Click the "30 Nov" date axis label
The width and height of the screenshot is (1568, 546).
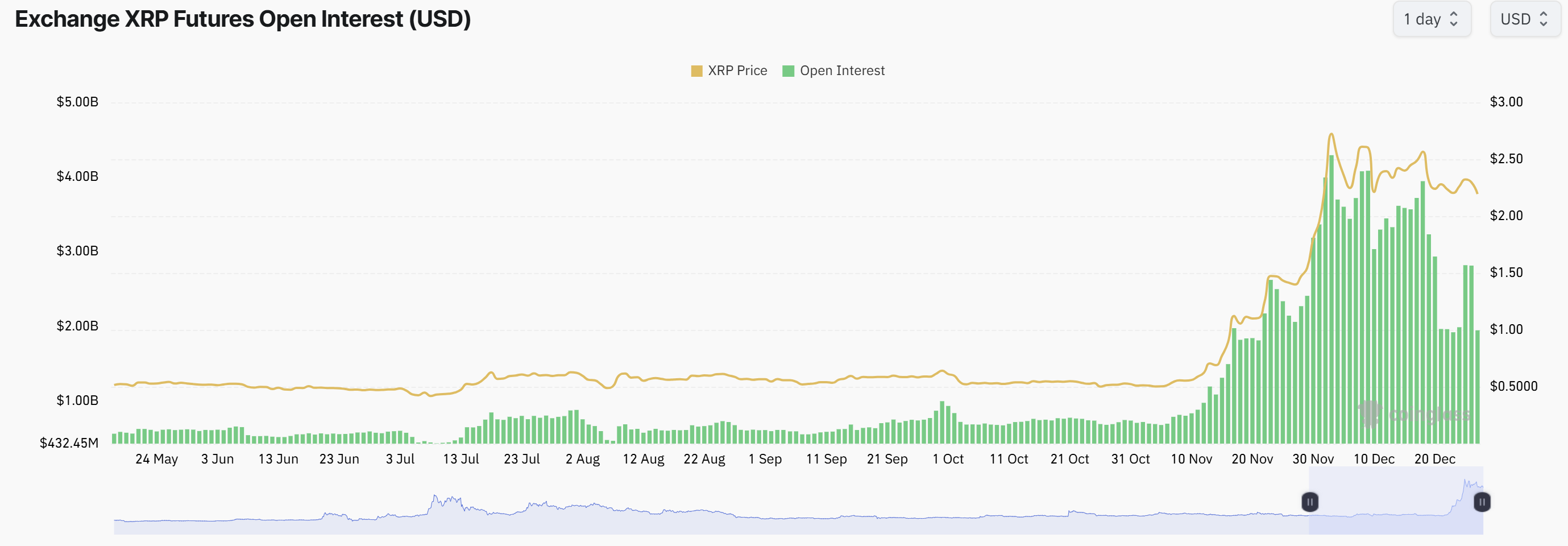[1313, 459]
